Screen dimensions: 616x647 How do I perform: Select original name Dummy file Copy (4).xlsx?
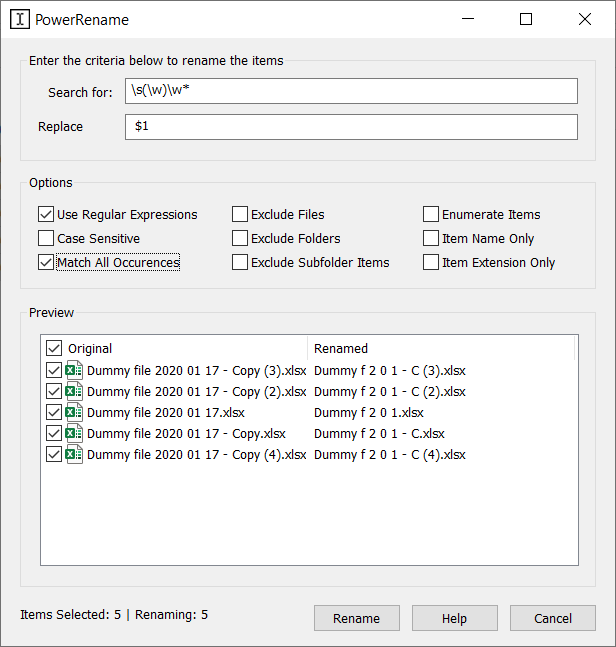click(x=197, y=455)
